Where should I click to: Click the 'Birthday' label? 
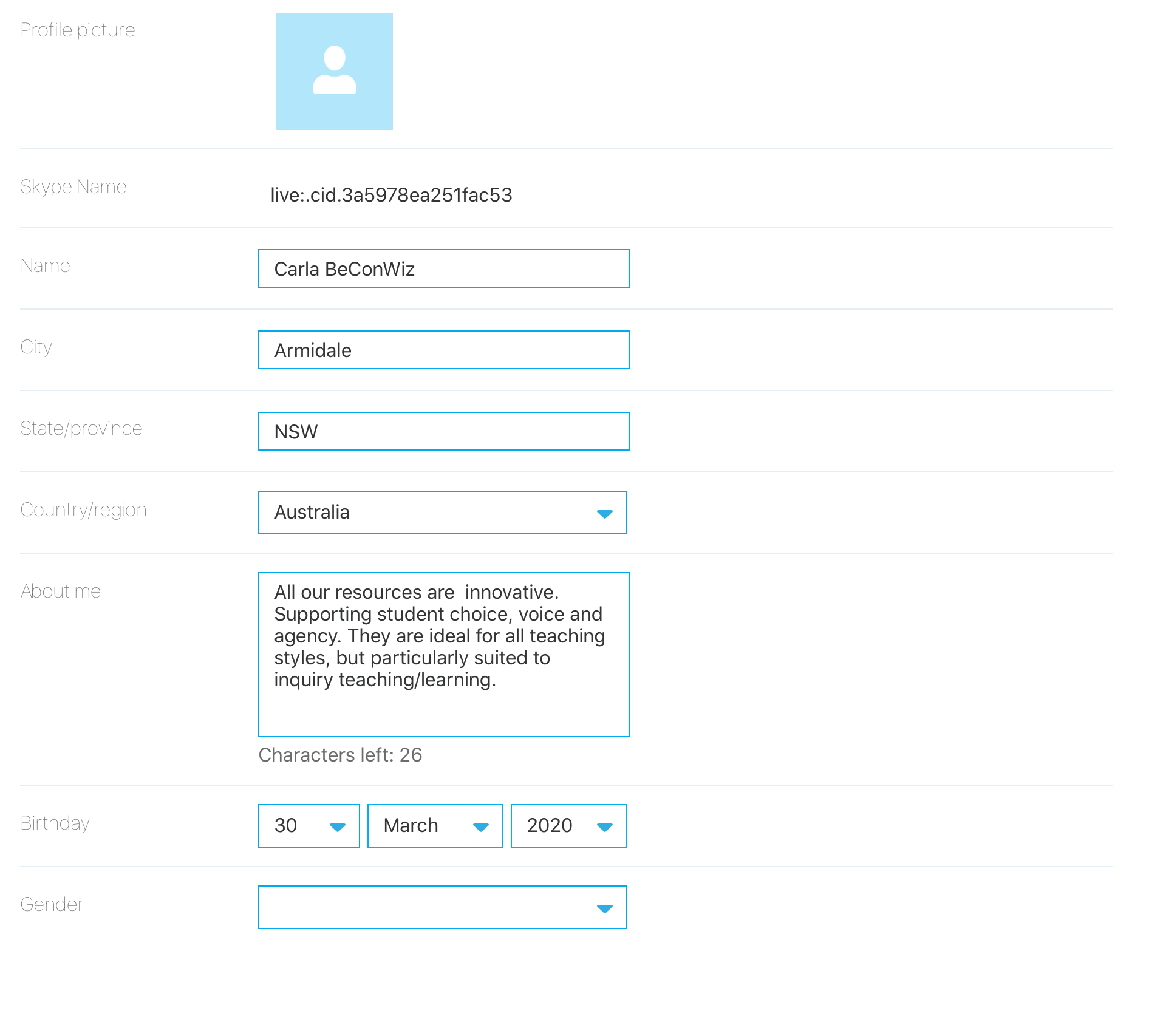tap(55, 823)
